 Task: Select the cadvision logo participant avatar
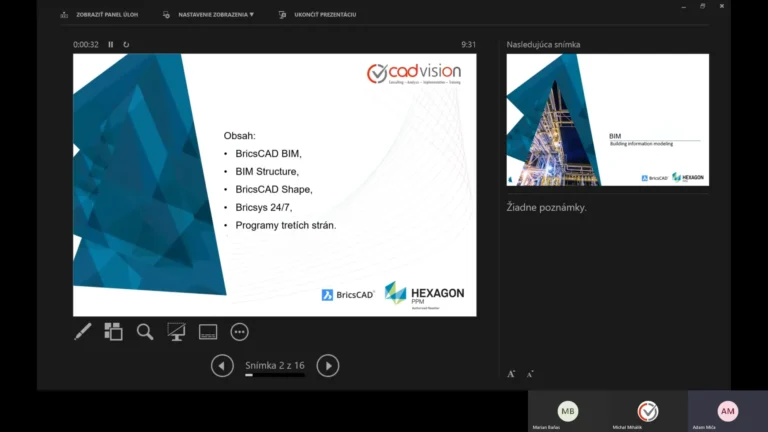coord(648,411)
